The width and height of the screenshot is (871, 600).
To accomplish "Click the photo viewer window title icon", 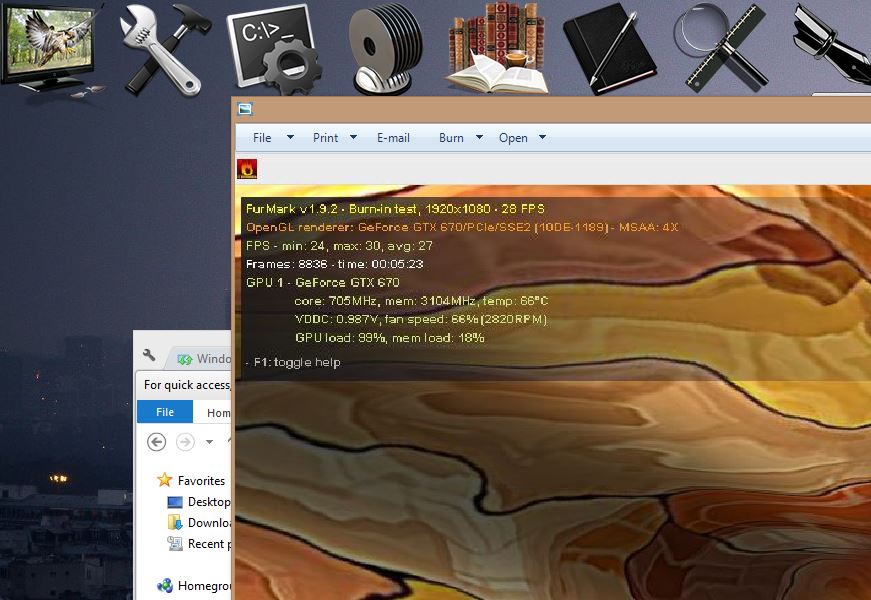I will [245, 109].
